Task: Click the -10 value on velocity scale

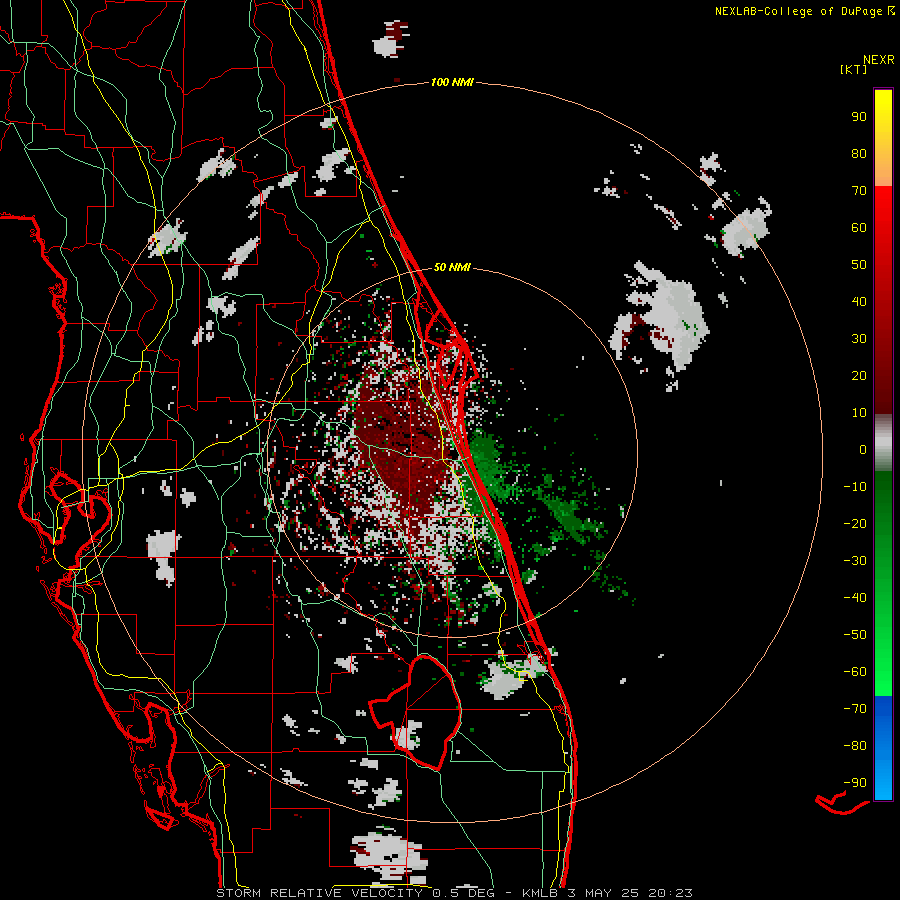Action: pos(855,487)
